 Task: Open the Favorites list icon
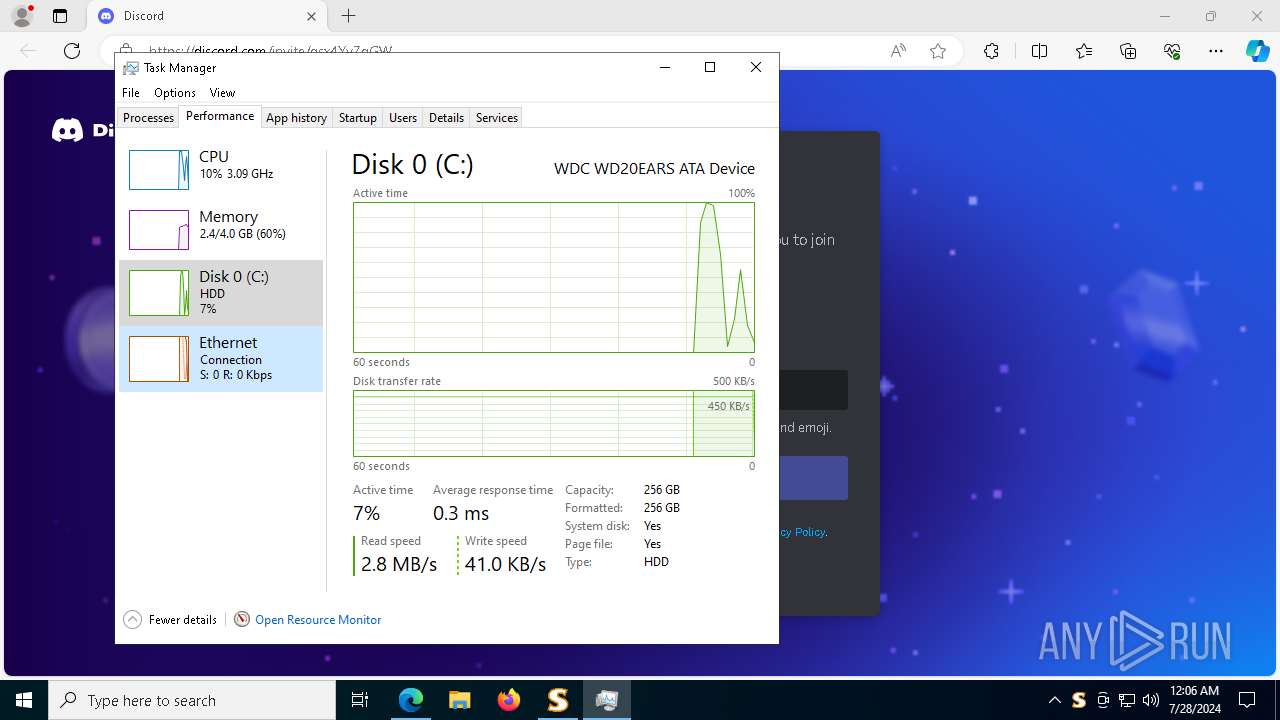click(x=1084, y=51)
